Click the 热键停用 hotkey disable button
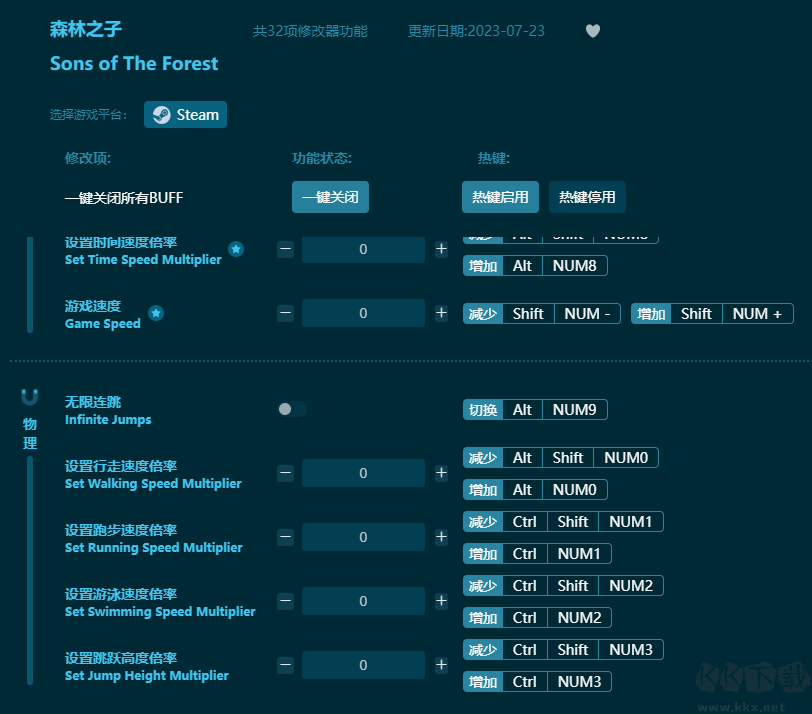 587,197
